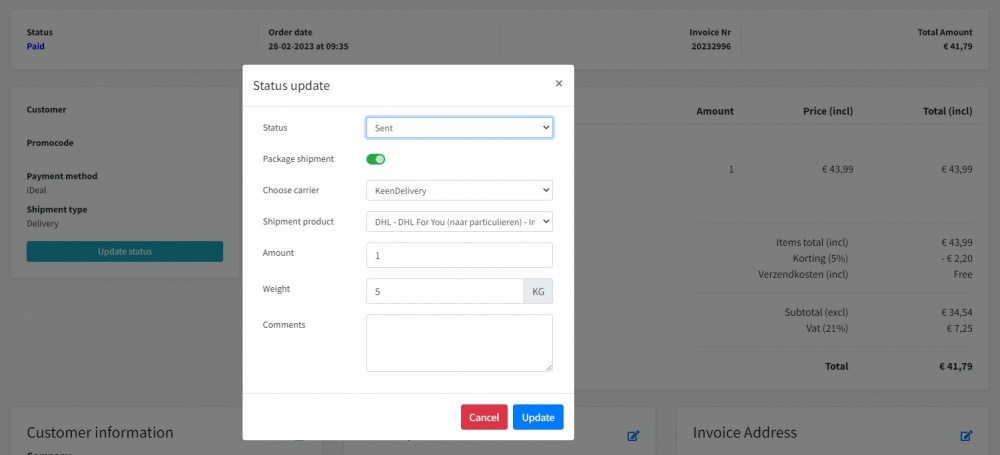1000x455 pixels.
Task: Click the iDeal payment method text
Action: 36,190
